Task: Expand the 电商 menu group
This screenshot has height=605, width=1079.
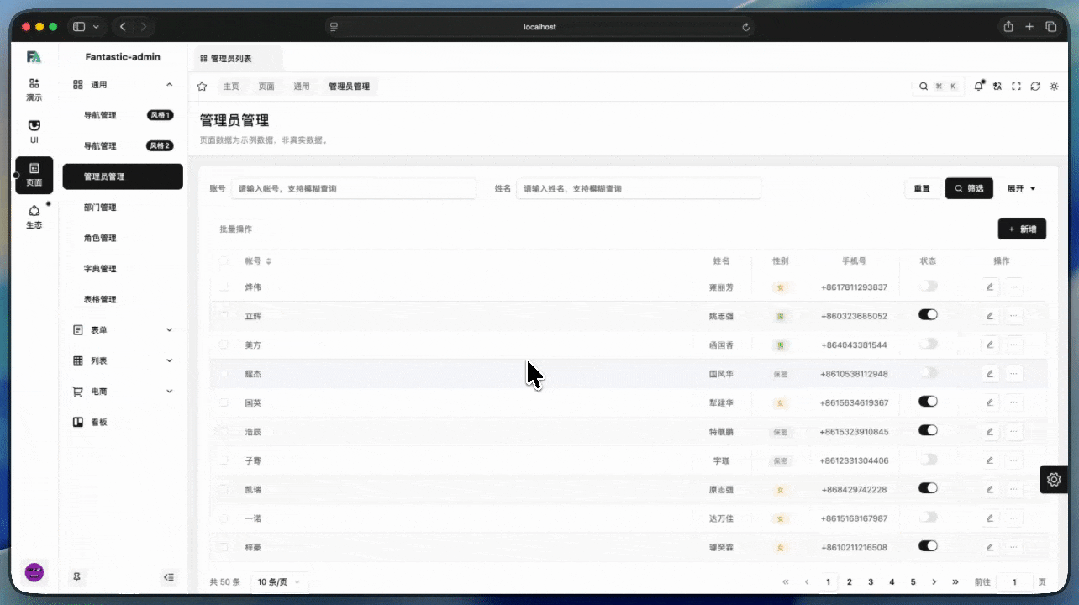Action: pos(122,392)
